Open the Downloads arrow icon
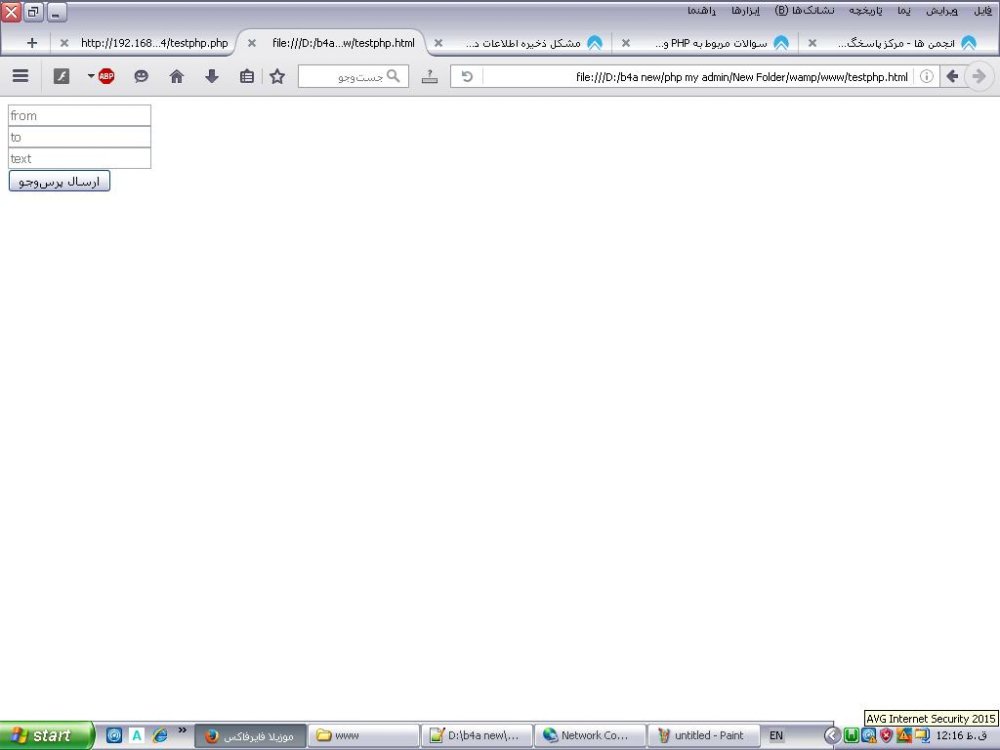This screenshot has height=750, width=1000. click(211, 76)
